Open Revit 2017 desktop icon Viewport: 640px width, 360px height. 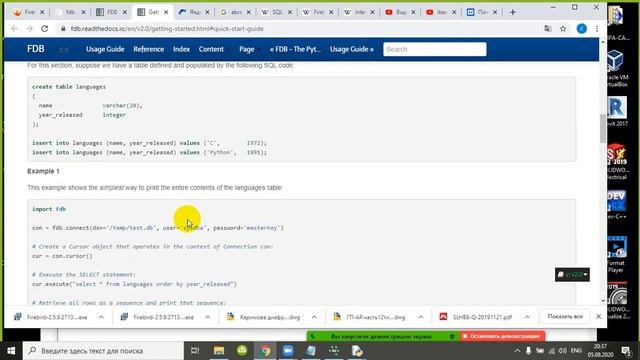[616, 111]
